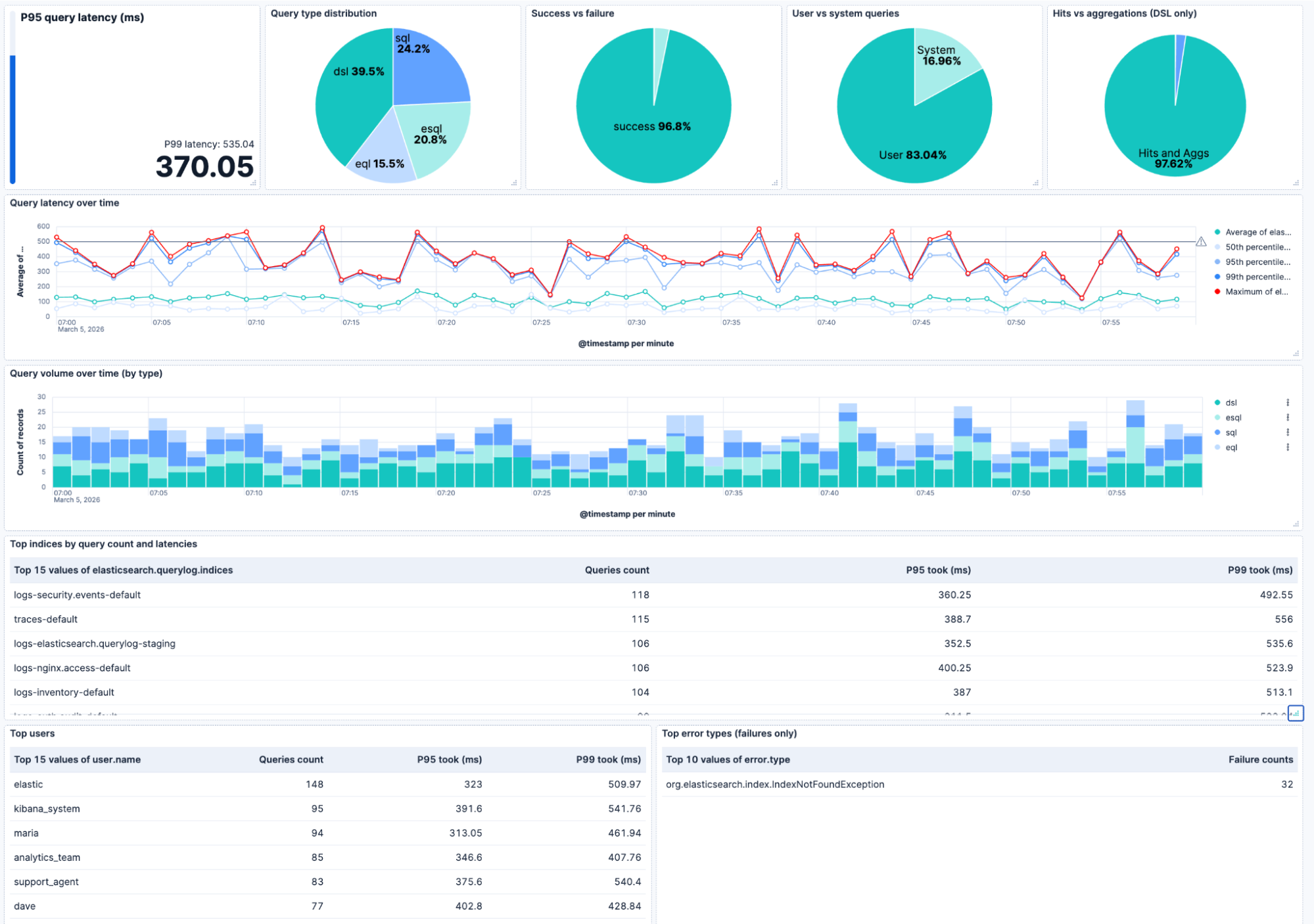Open legend options dots for dsl series
Viewport: 1314px width, 924px height.
(1287, 403)
